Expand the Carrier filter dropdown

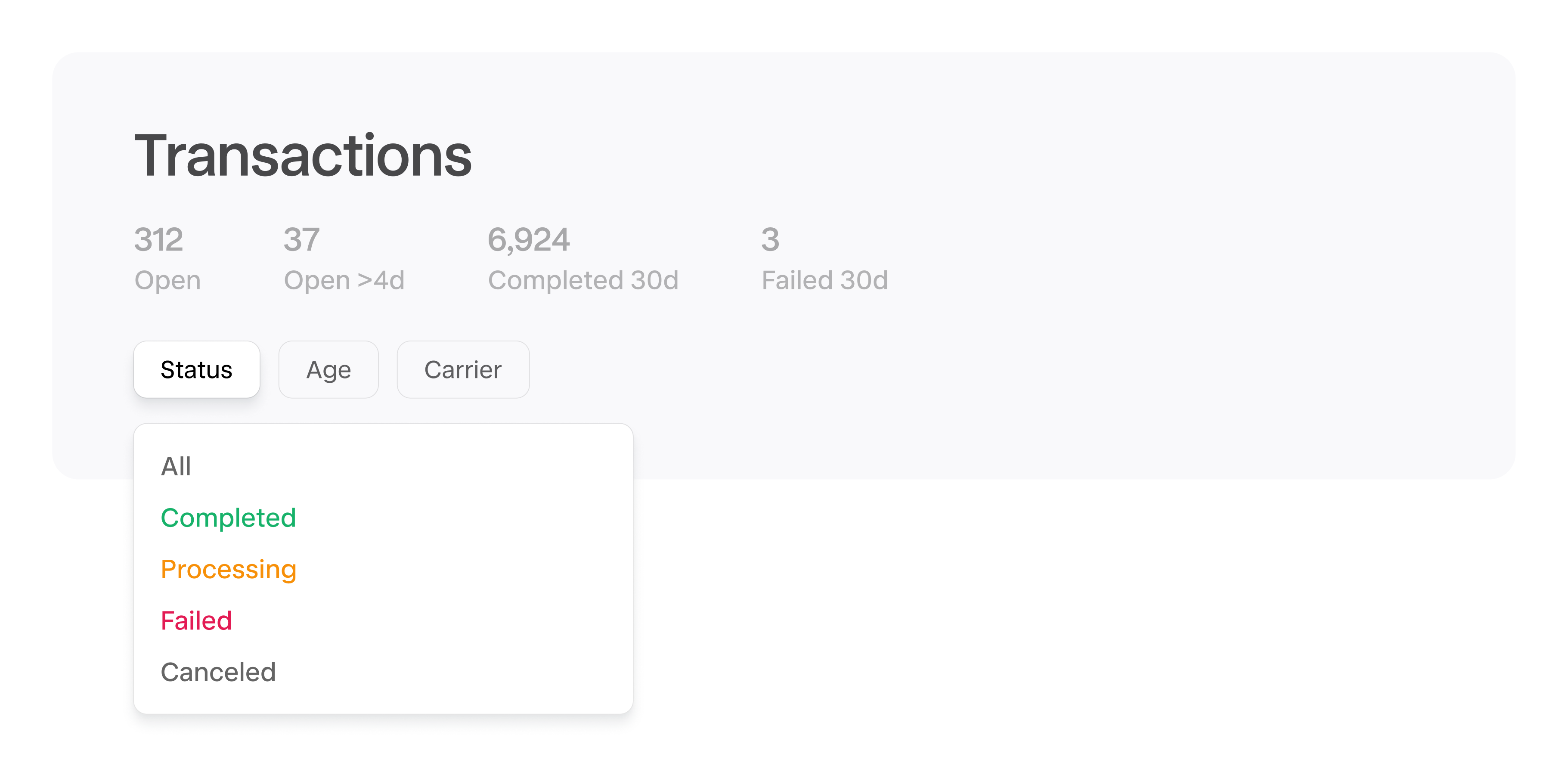point(463,369)
